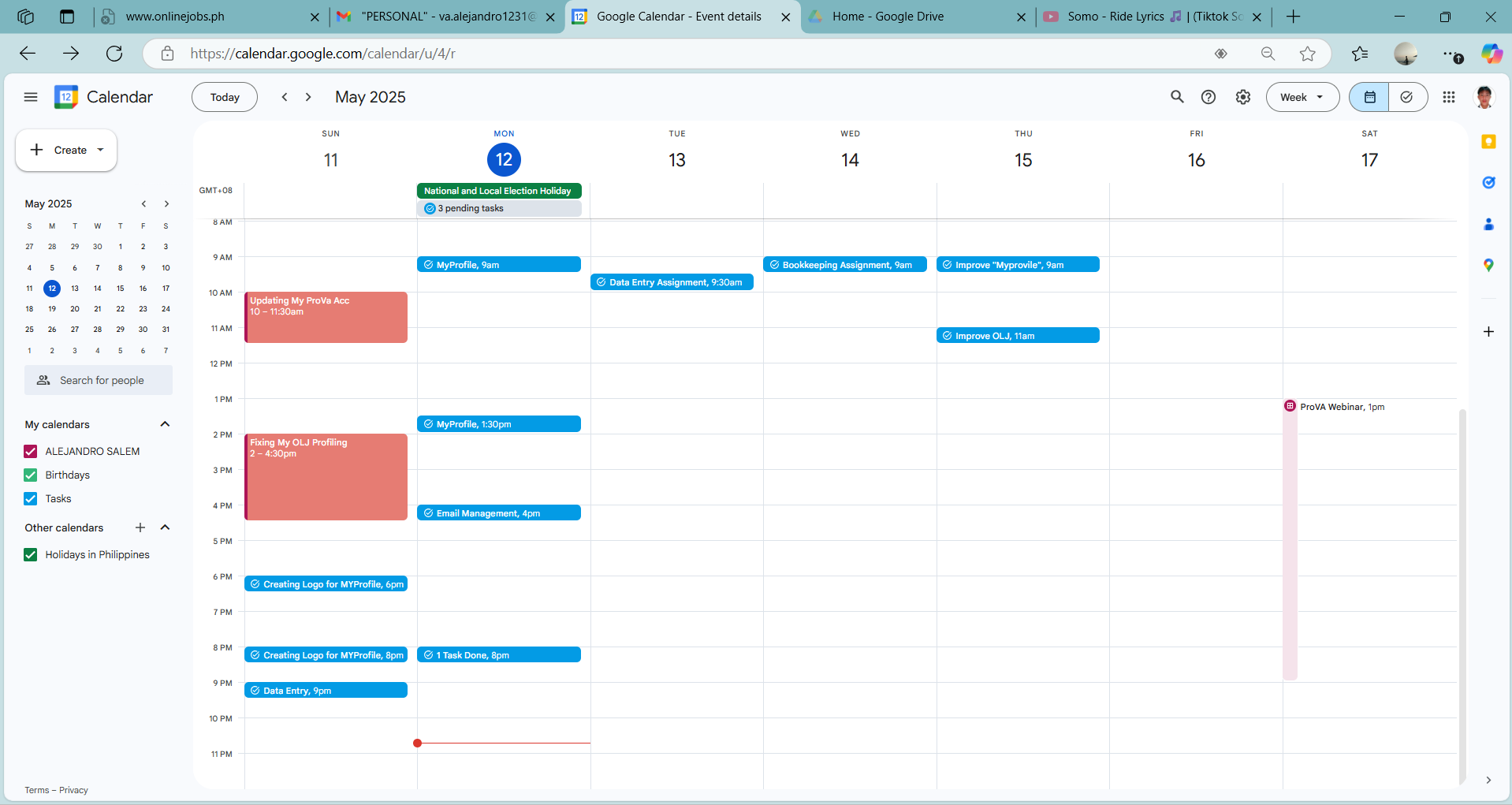The image size is (1512, 805).
Task: Add this page to favorites star
Action: [1308, 54]
